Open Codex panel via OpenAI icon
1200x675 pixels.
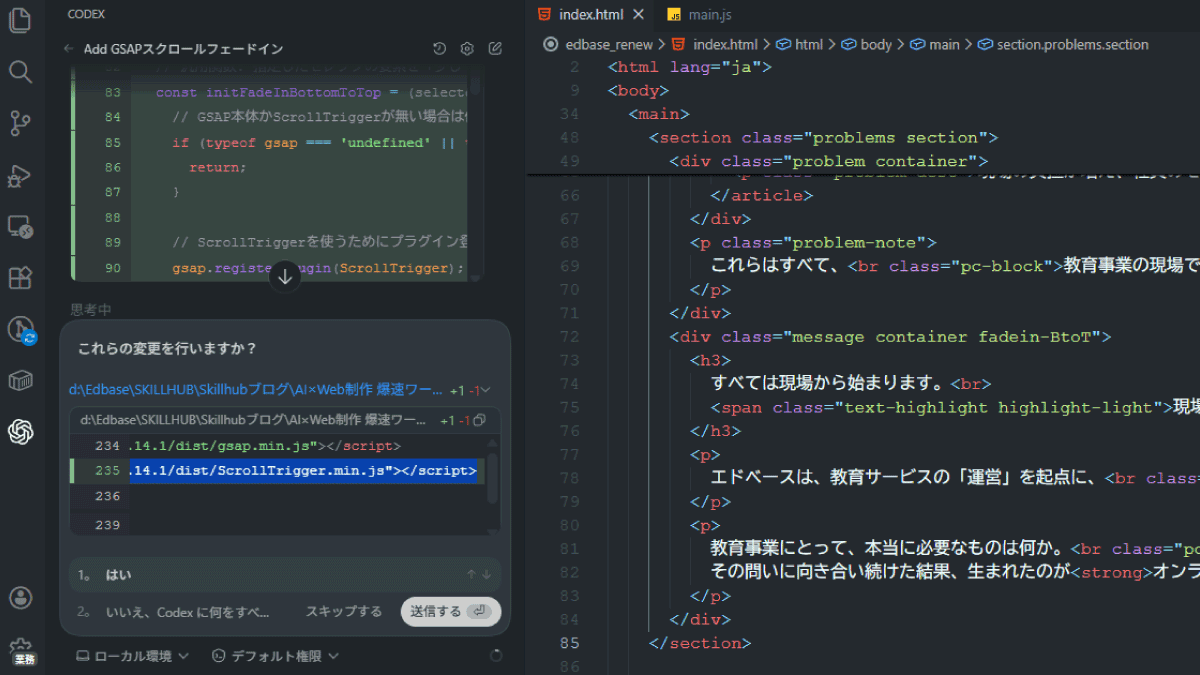[x=20, y=431]
